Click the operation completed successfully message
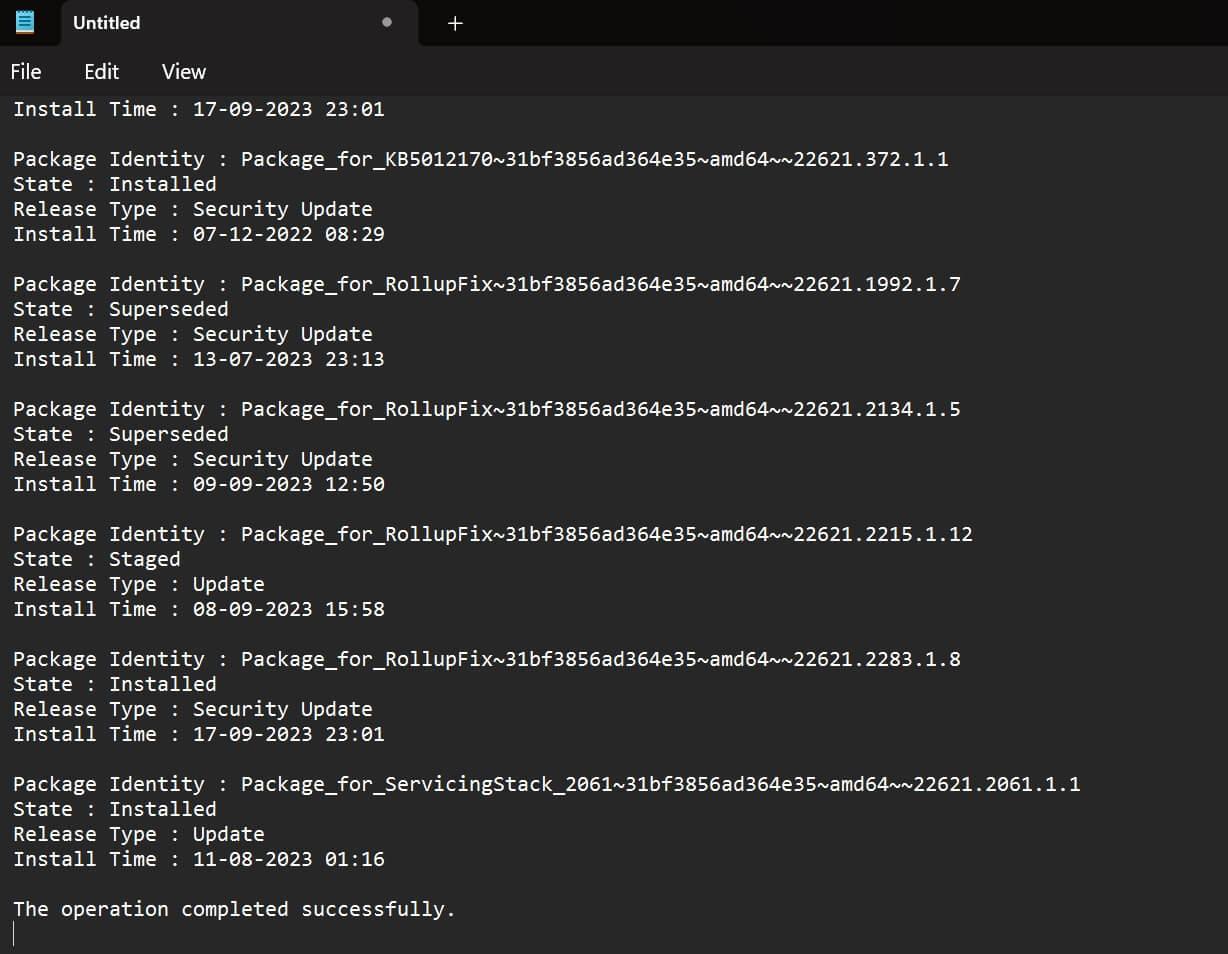The width and height of the screenshot is (1228, 954). point(234,908)
